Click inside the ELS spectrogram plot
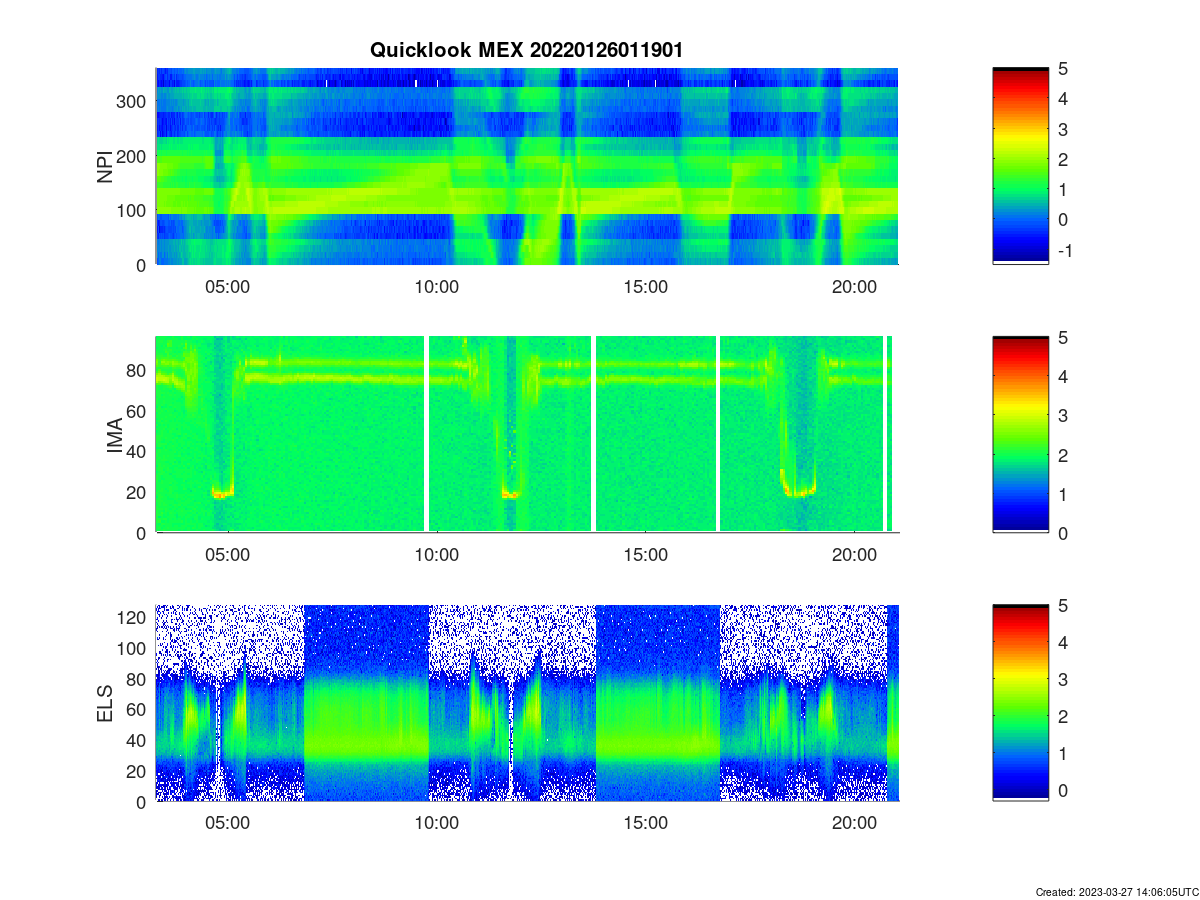Screen dimensions: 1200x900 527,703
